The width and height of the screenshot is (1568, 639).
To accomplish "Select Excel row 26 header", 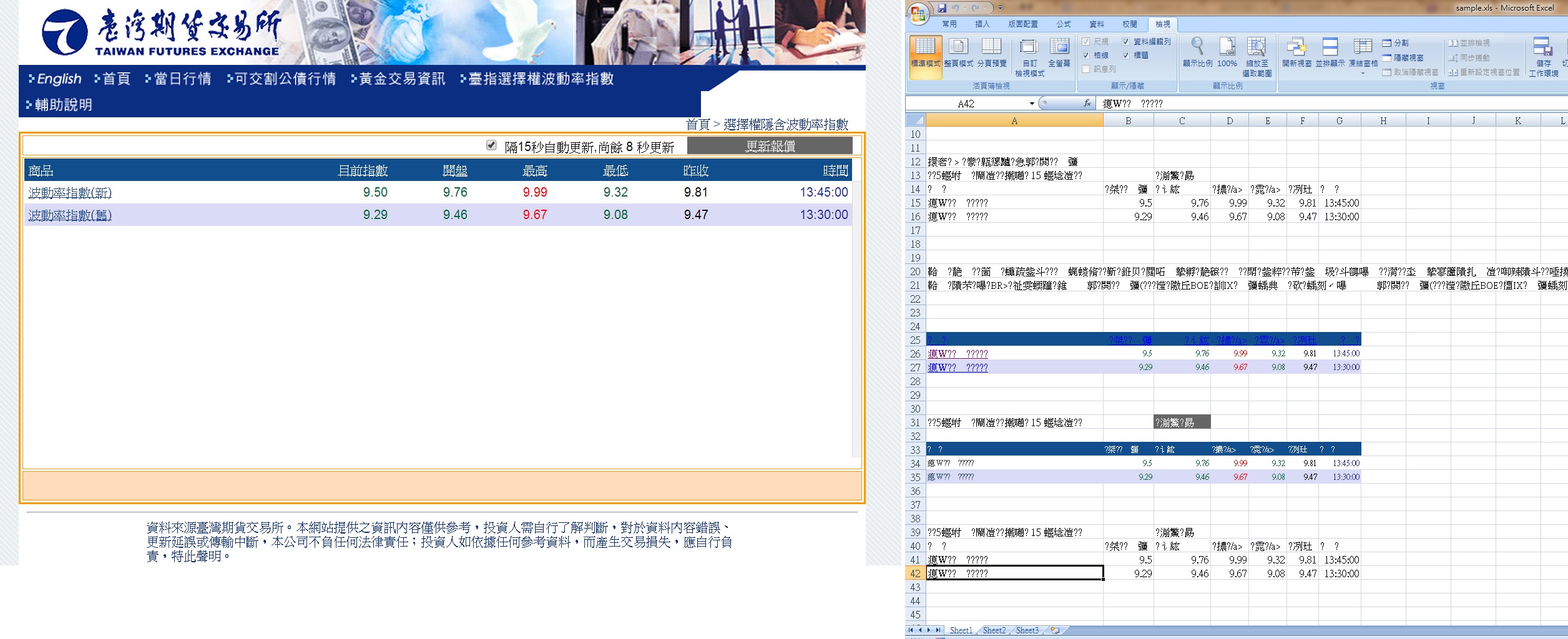I will pos(915,354).
